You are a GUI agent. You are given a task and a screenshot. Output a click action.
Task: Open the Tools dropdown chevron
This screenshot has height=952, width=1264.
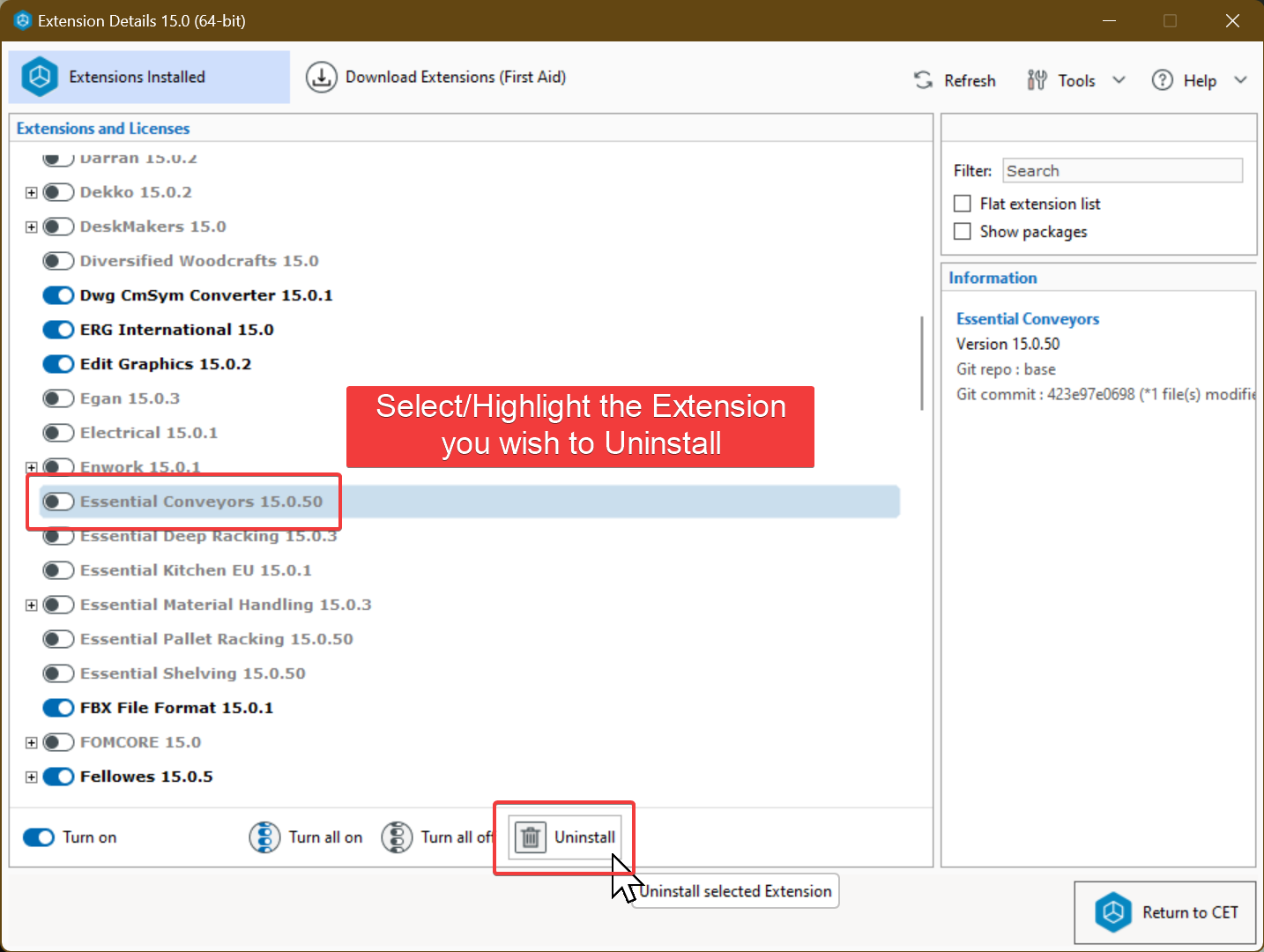point(1119,79)
